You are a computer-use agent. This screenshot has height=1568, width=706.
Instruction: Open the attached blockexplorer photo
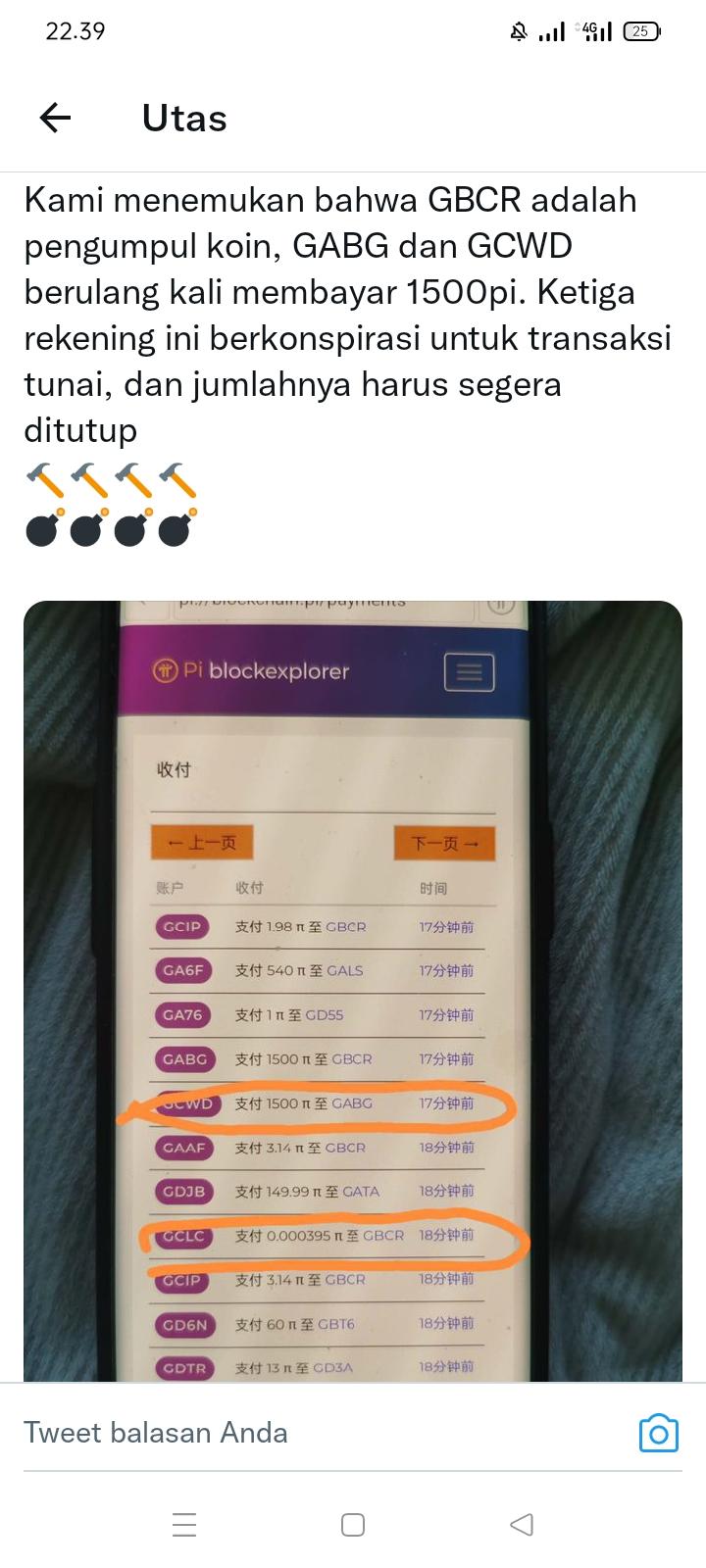(x=353, y=991)
